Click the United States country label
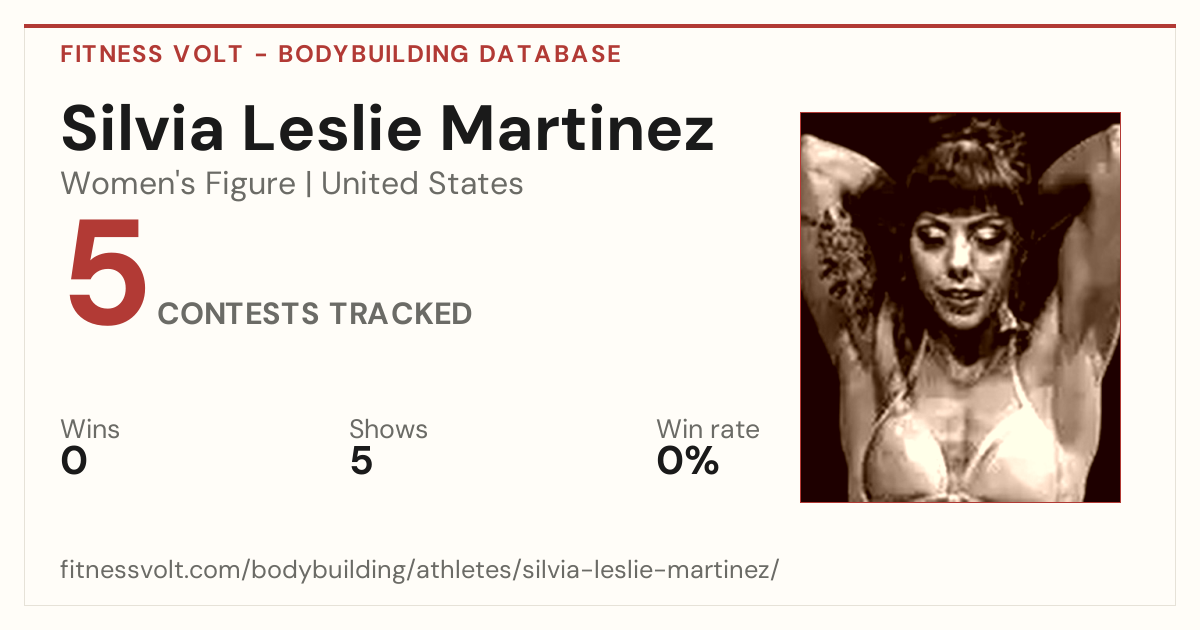Viewport: 1200px width, 630px height. (422, 184)
